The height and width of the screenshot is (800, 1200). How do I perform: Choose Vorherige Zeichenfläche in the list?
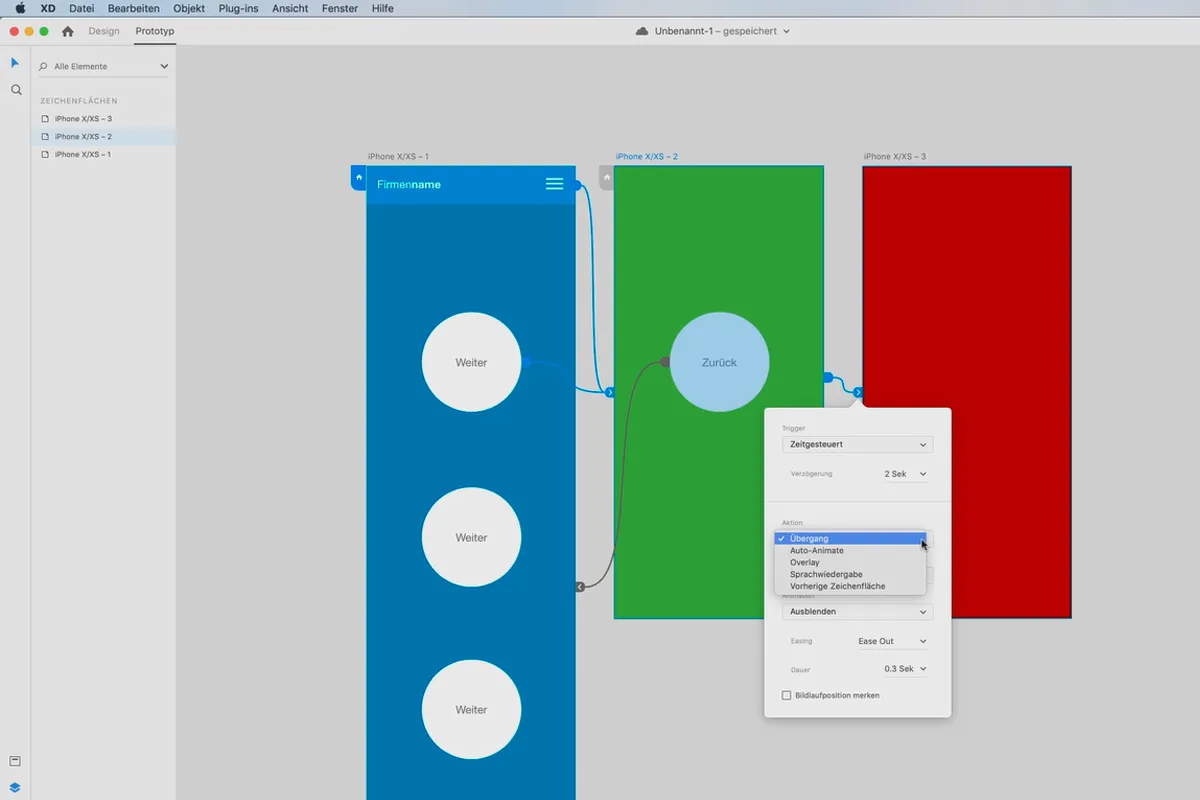[x=849, y=587]
